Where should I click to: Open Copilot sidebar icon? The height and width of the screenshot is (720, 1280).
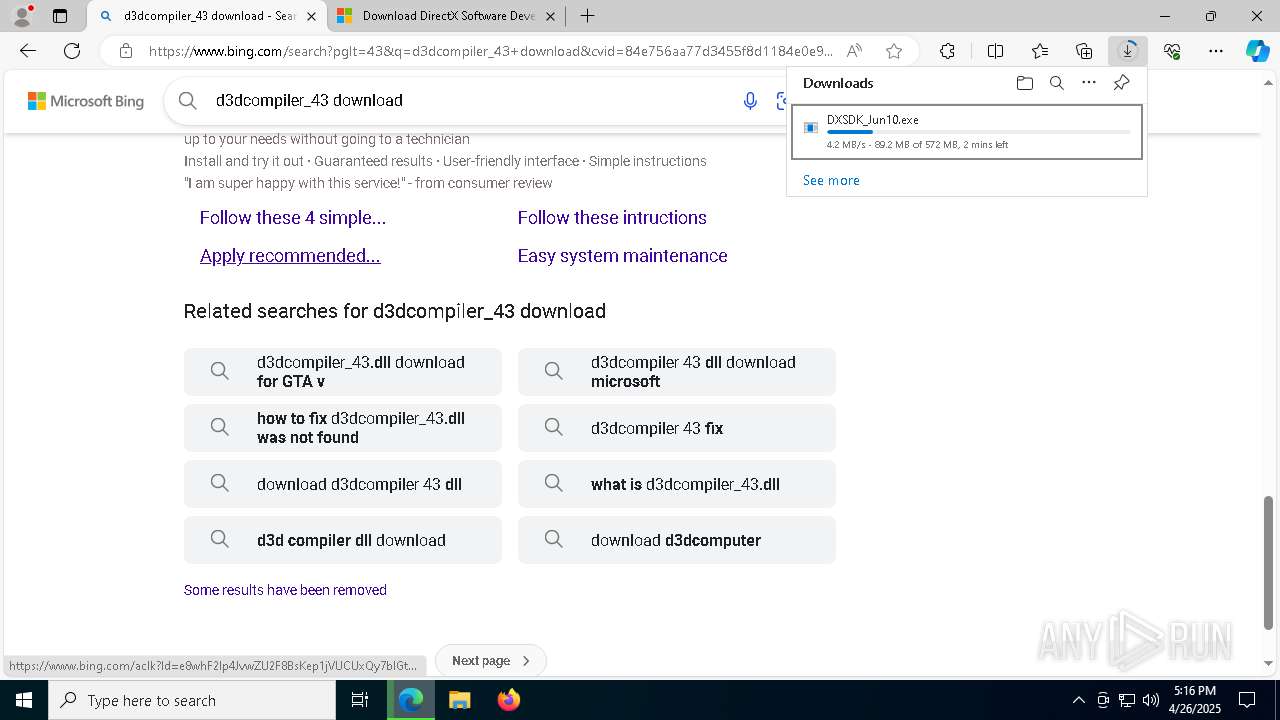point(1257,51)
